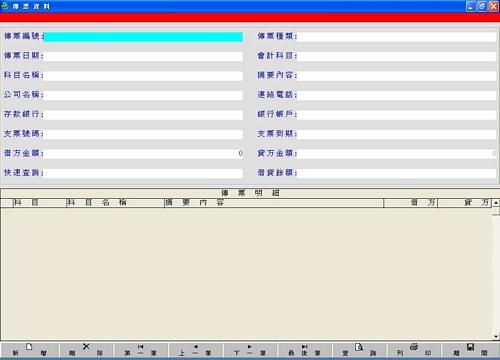Click the quick search (快速查詢) field
Screen dimensions: 500x360
143,173
